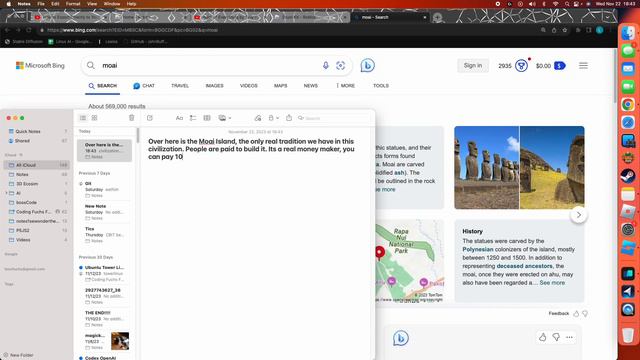Click the $0.00 cashback badge

(551, 66)
